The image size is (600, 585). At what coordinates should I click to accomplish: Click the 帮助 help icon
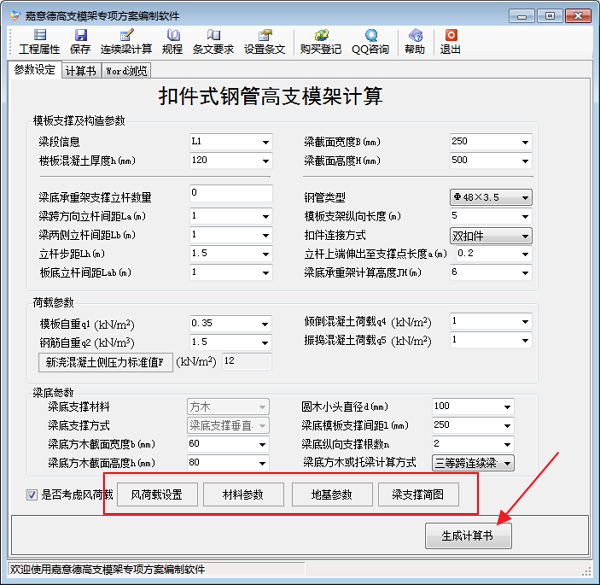[x=414, y=41]
